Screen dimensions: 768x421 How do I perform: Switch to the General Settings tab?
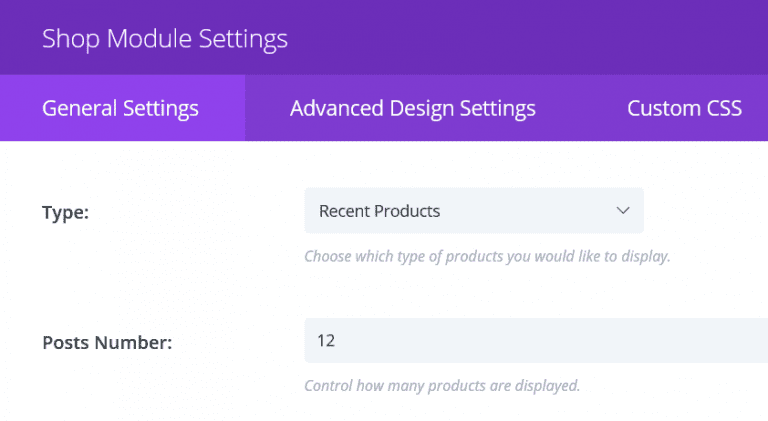121,108
